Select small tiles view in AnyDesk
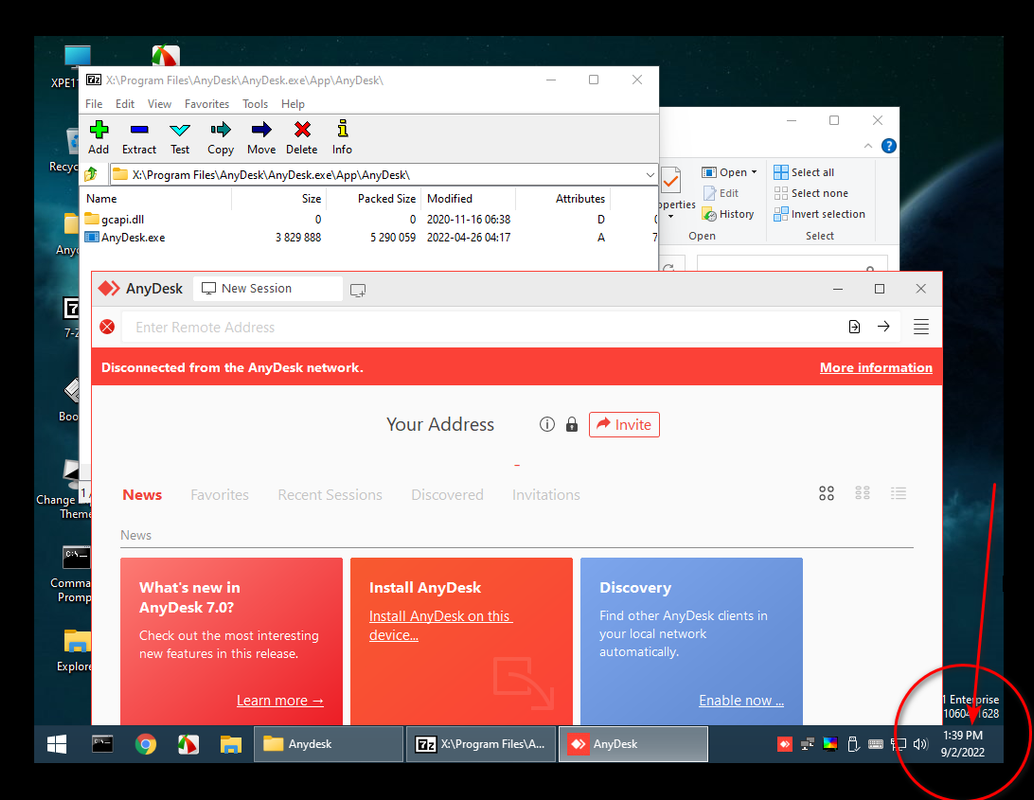 (x=862, y=493)
